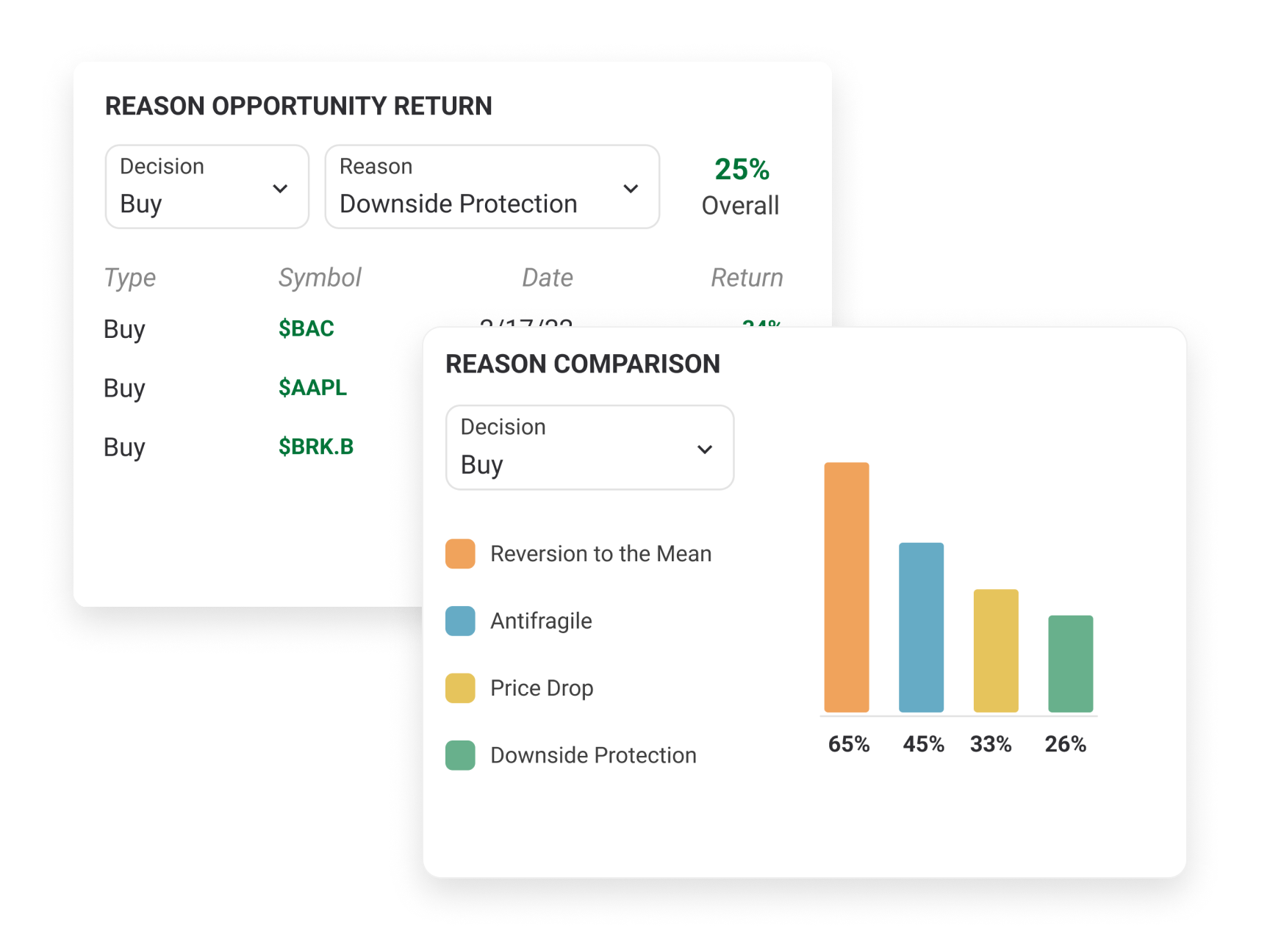Select the yellow 33% bar in chart

point(996,651)
